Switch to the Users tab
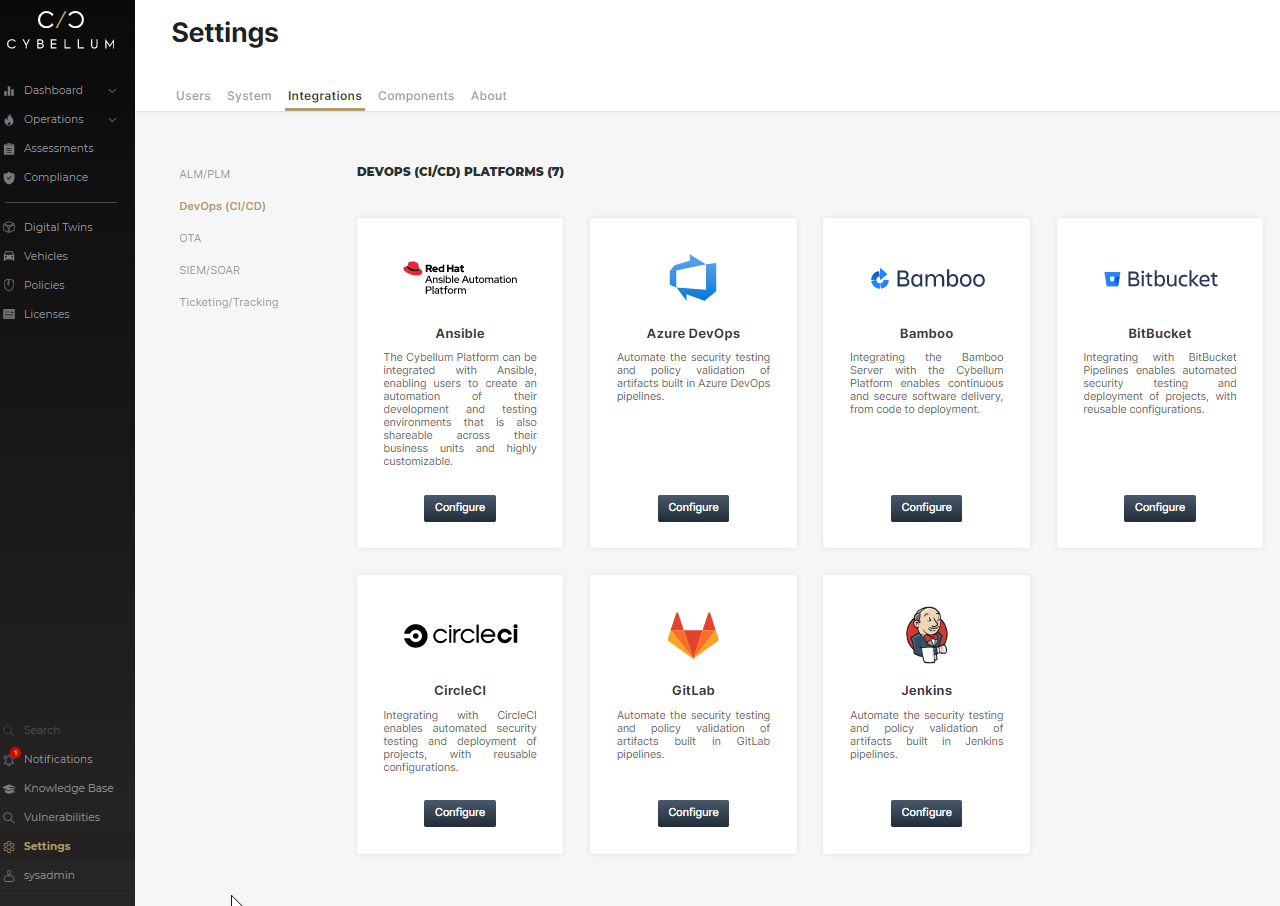 point(193,95)
